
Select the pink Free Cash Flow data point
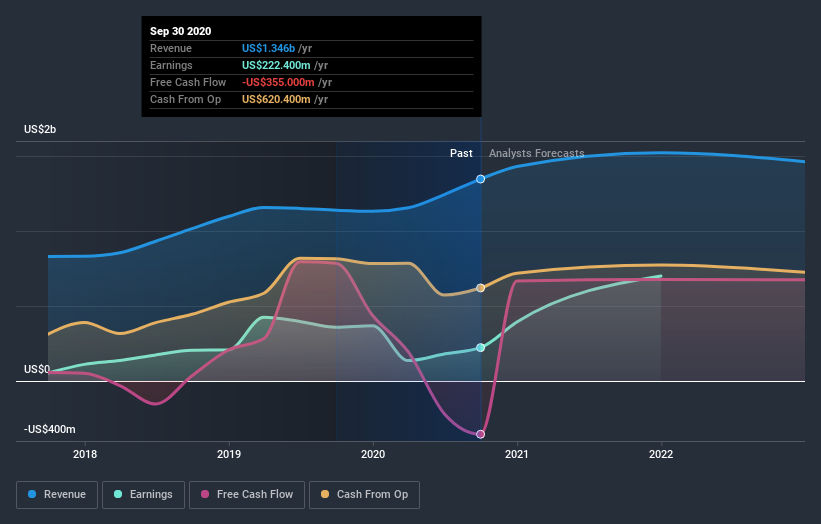click(x=480, y=434)
